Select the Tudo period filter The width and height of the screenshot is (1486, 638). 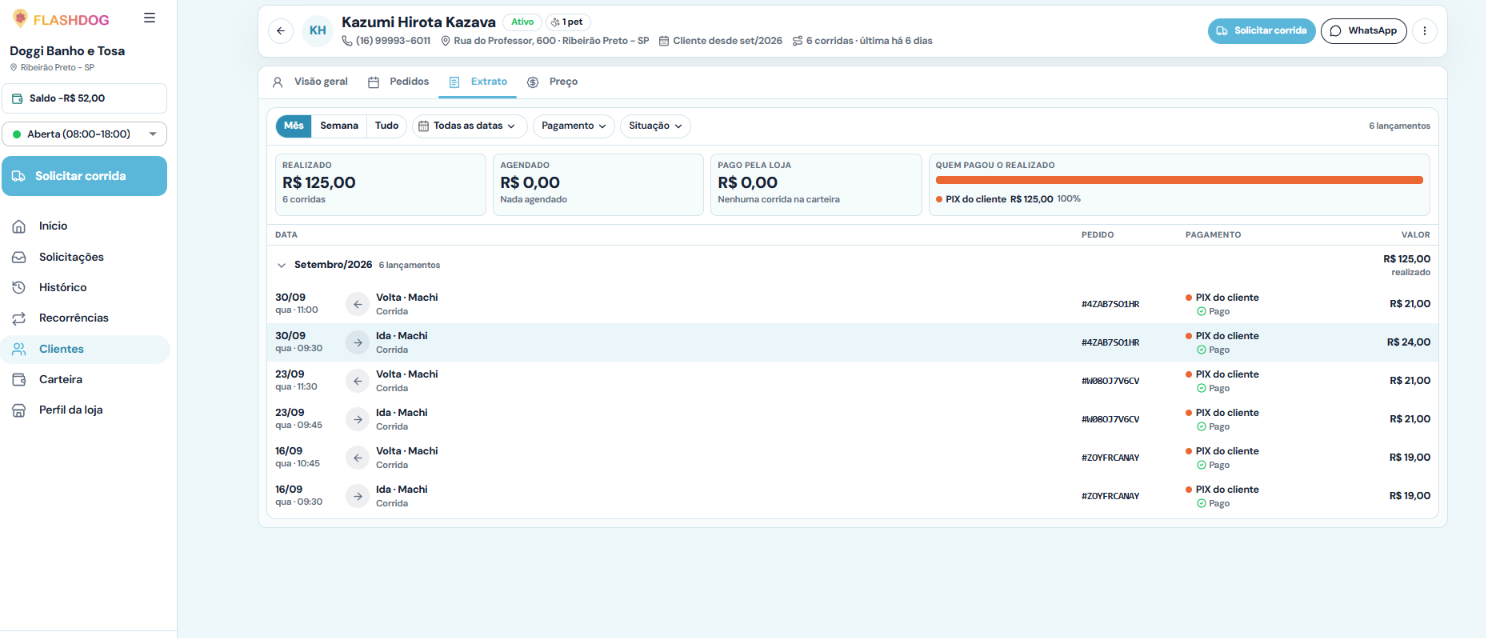point(387,126)
